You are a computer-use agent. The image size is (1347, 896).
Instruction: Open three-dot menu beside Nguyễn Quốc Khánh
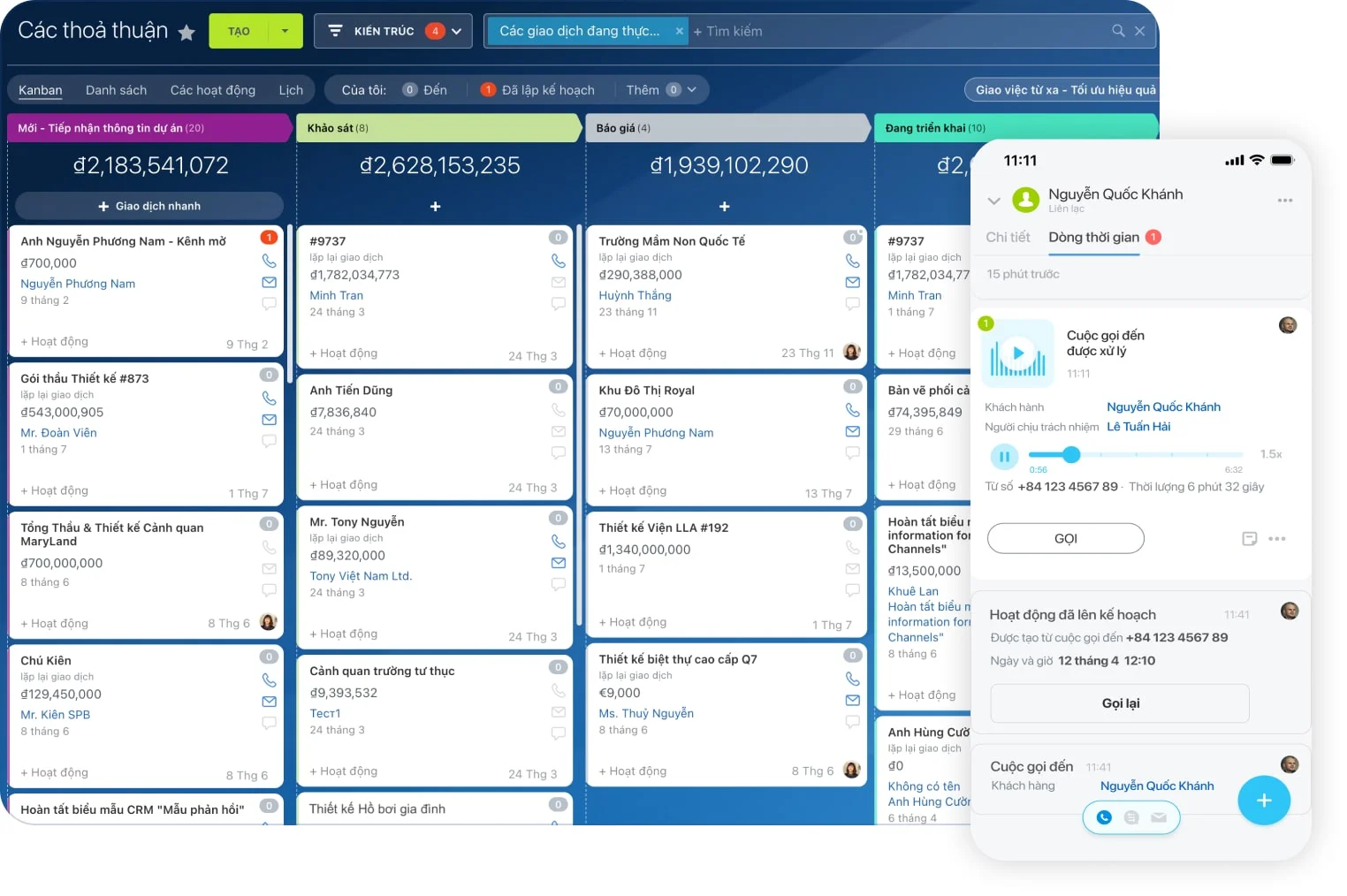[x=1284, y=201]
